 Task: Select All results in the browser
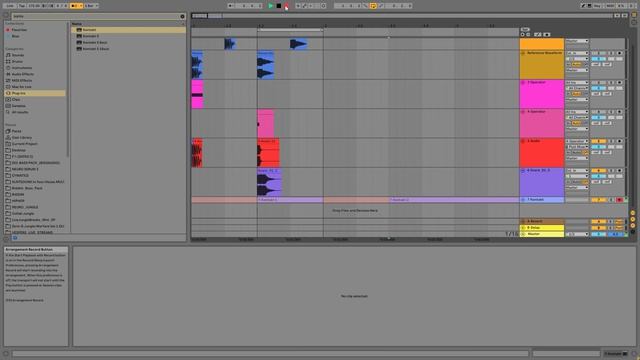tap(20, 112)
